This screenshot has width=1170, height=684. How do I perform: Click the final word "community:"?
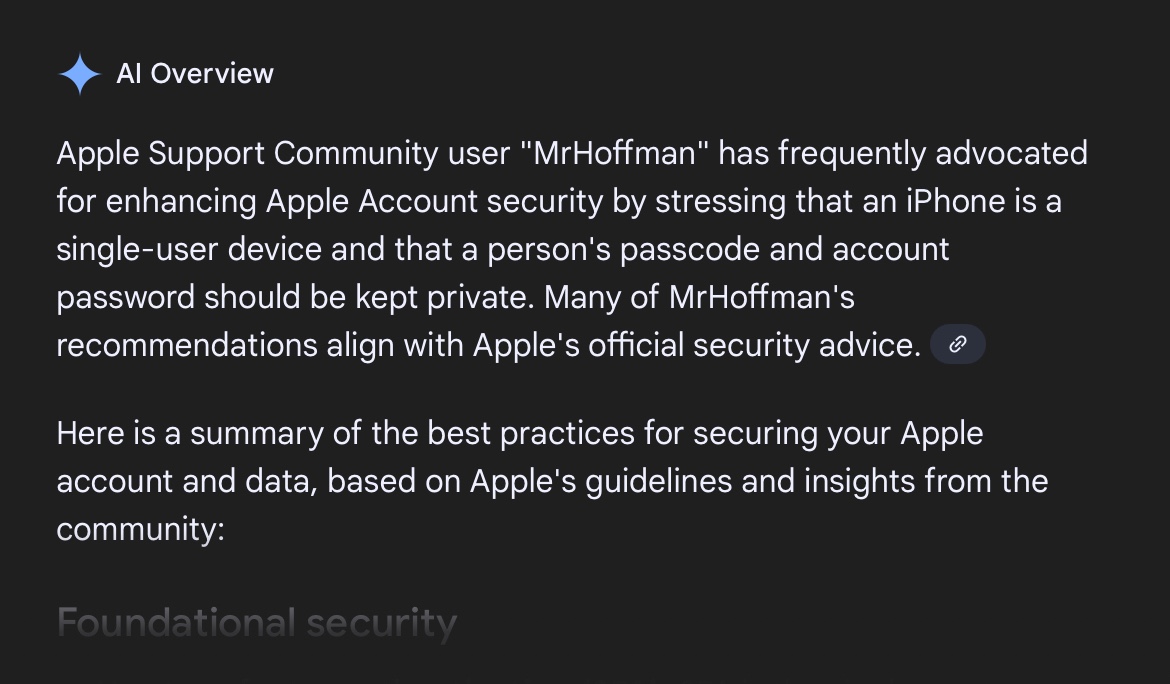(140, 528)
